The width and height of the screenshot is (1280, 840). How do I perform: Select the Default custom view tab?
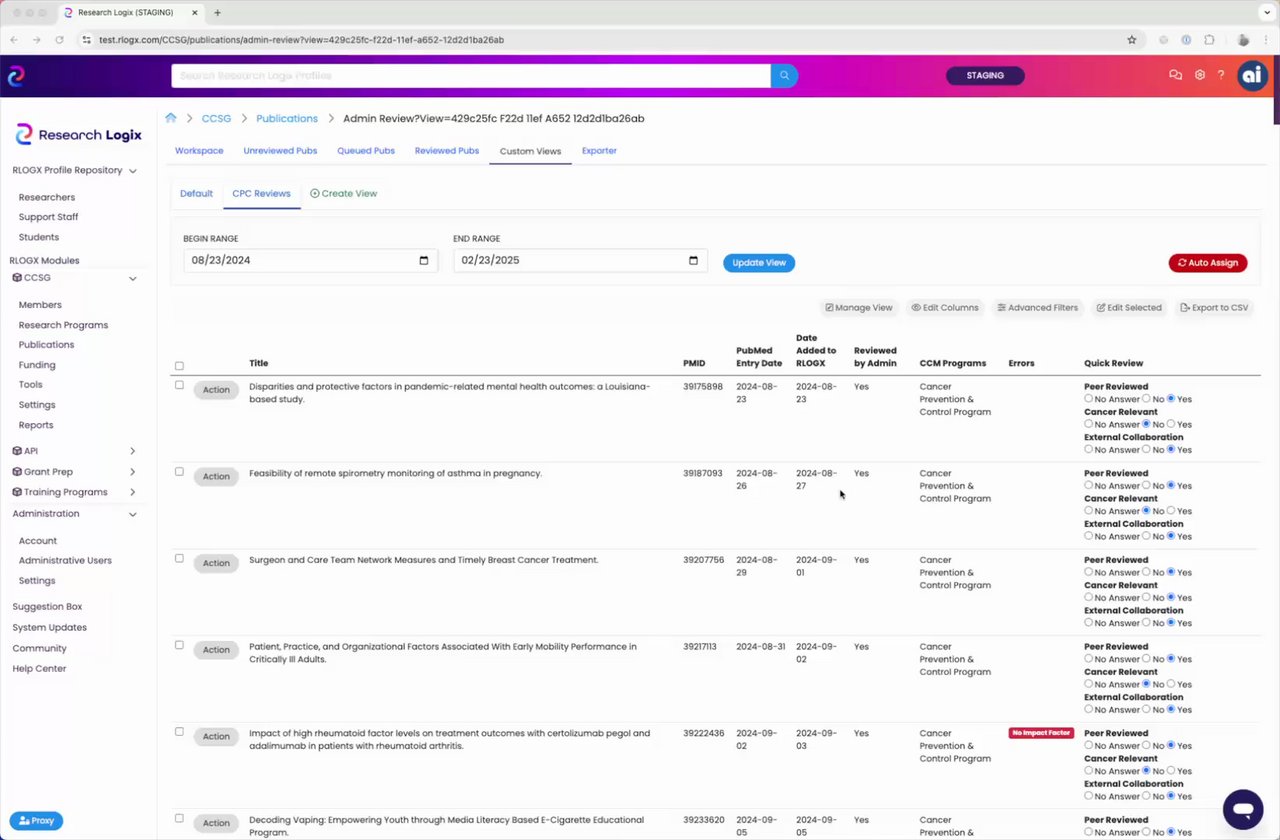click(x=196, y=193)
